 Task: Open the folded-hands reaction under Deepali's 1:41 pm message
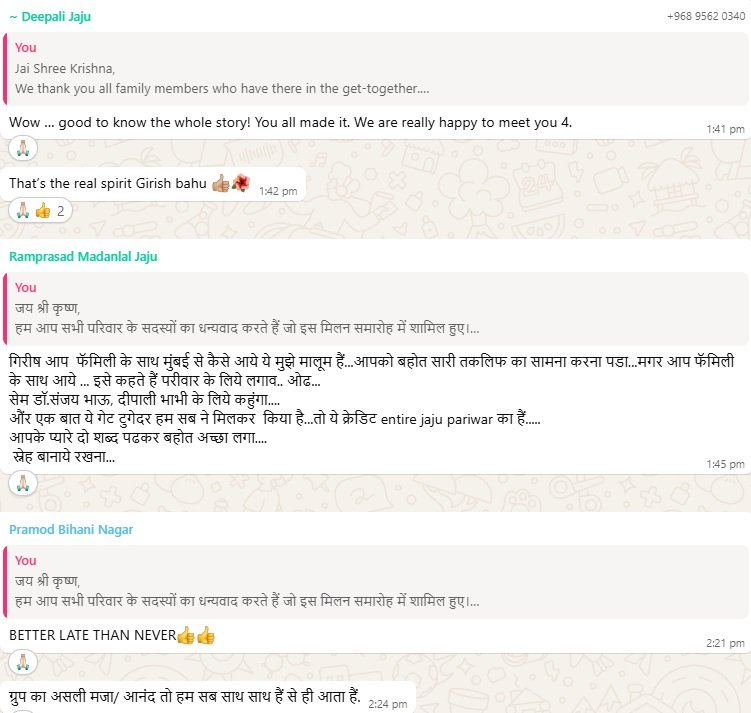[23, 148]
